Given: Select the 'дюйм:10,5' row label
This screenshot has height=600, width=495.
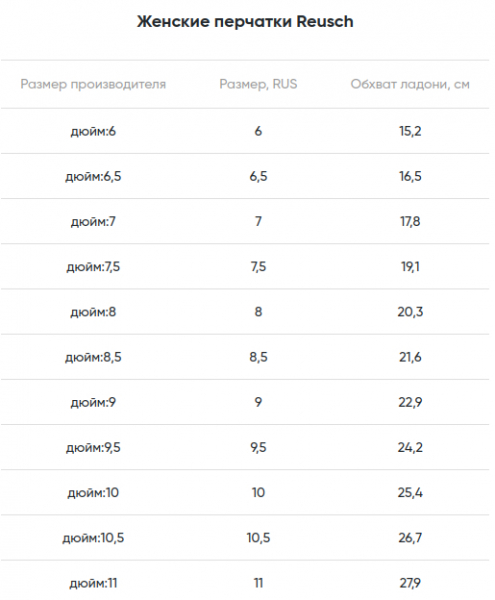Looking at the screenshot, I should [93, 538].
